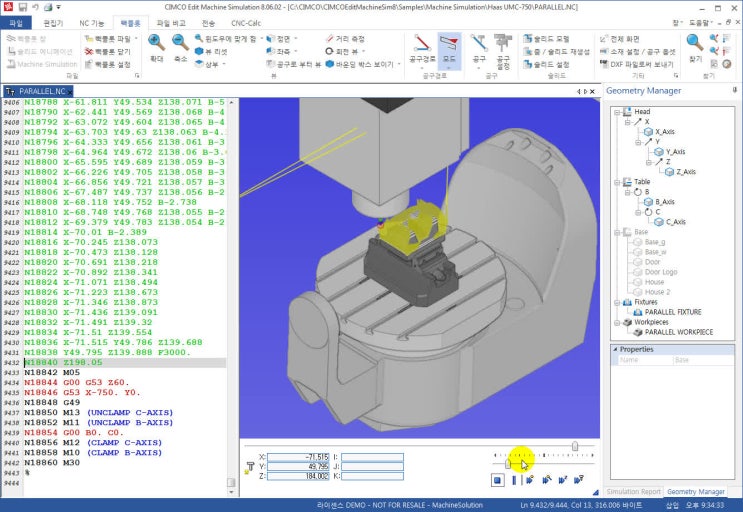Collapse the Properties panel section

614,349
